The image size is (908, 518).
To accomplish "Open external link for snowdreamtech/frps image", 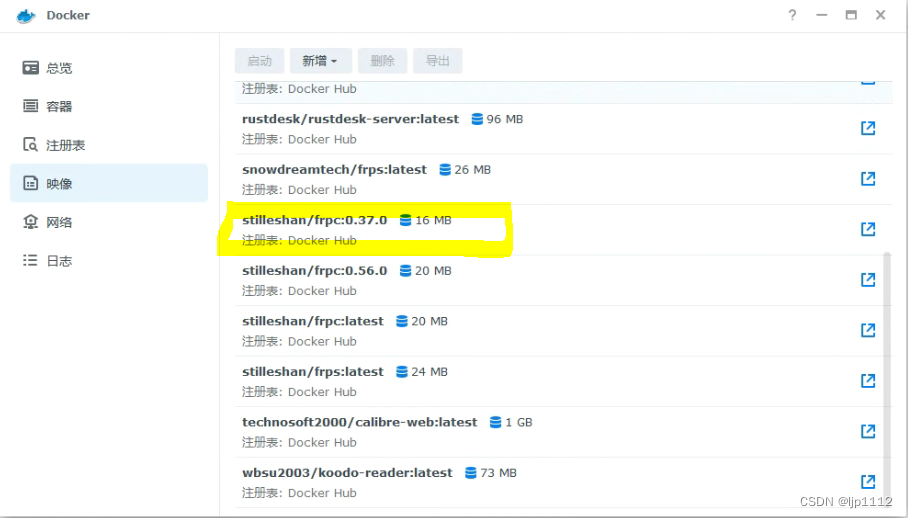I will (x=867, y=178).
